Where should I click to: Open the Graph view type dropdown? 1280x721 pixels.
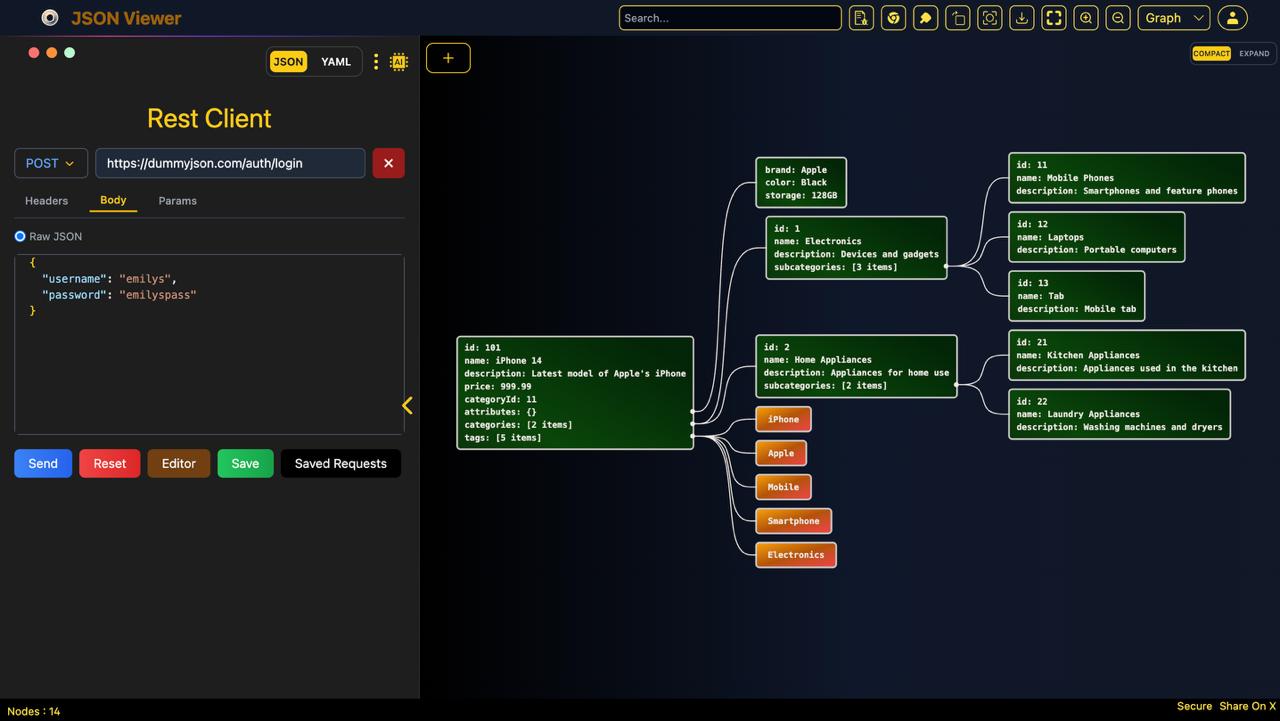pyautogui.click(x=1173, y=18)
